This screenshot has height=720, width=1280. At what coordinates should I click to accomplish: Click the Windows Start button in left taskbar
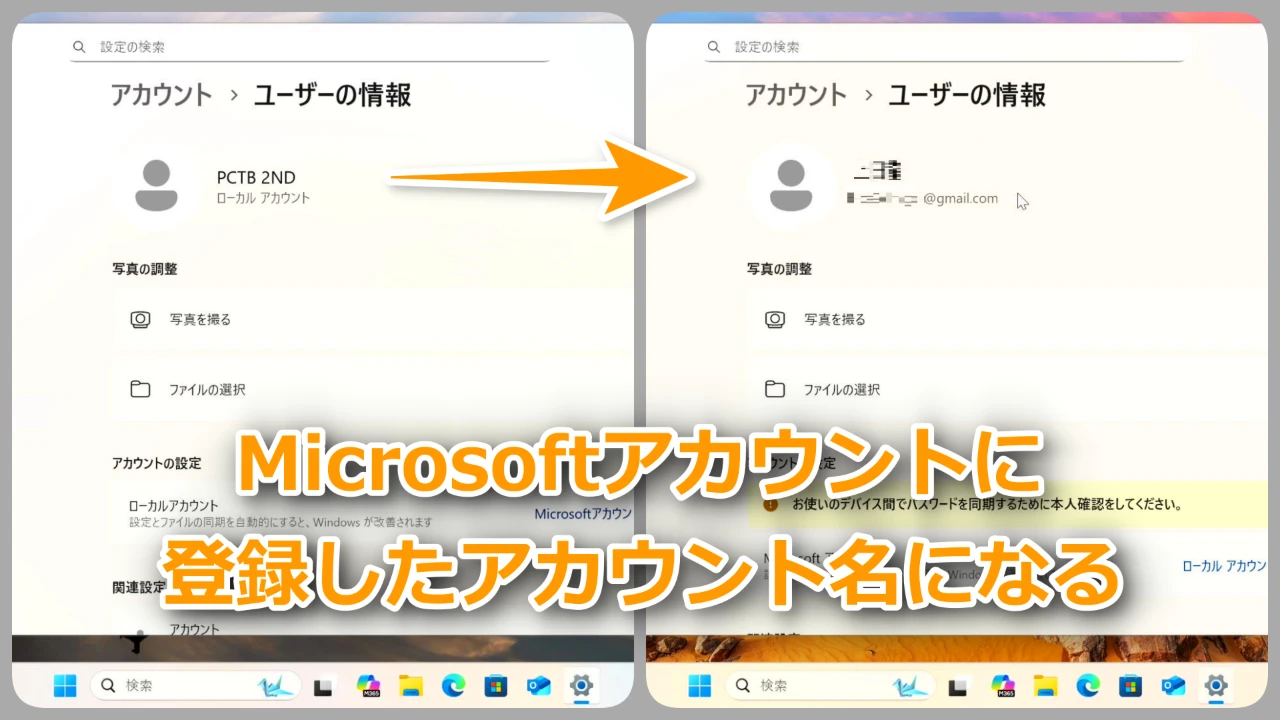65,686
